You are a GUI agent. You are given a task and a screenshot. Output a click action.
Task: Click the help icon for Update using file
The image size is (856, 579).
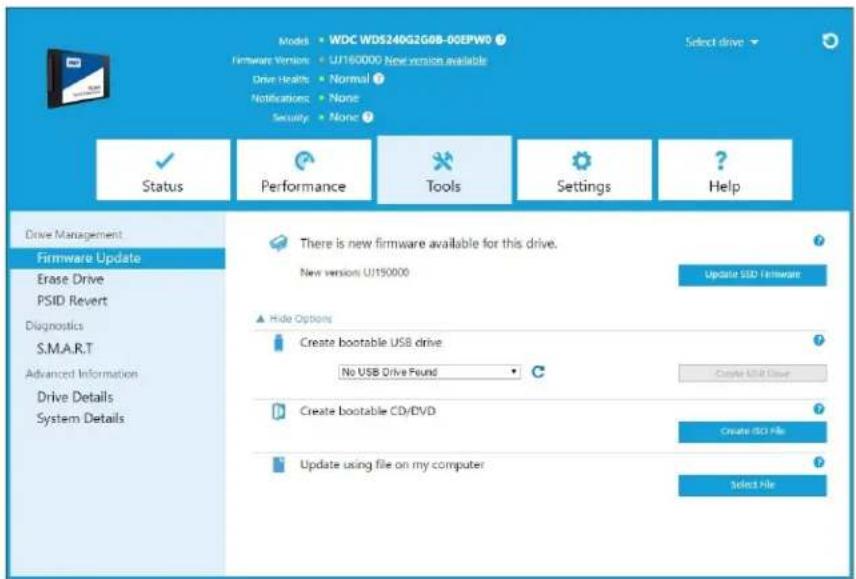(818, 462)
